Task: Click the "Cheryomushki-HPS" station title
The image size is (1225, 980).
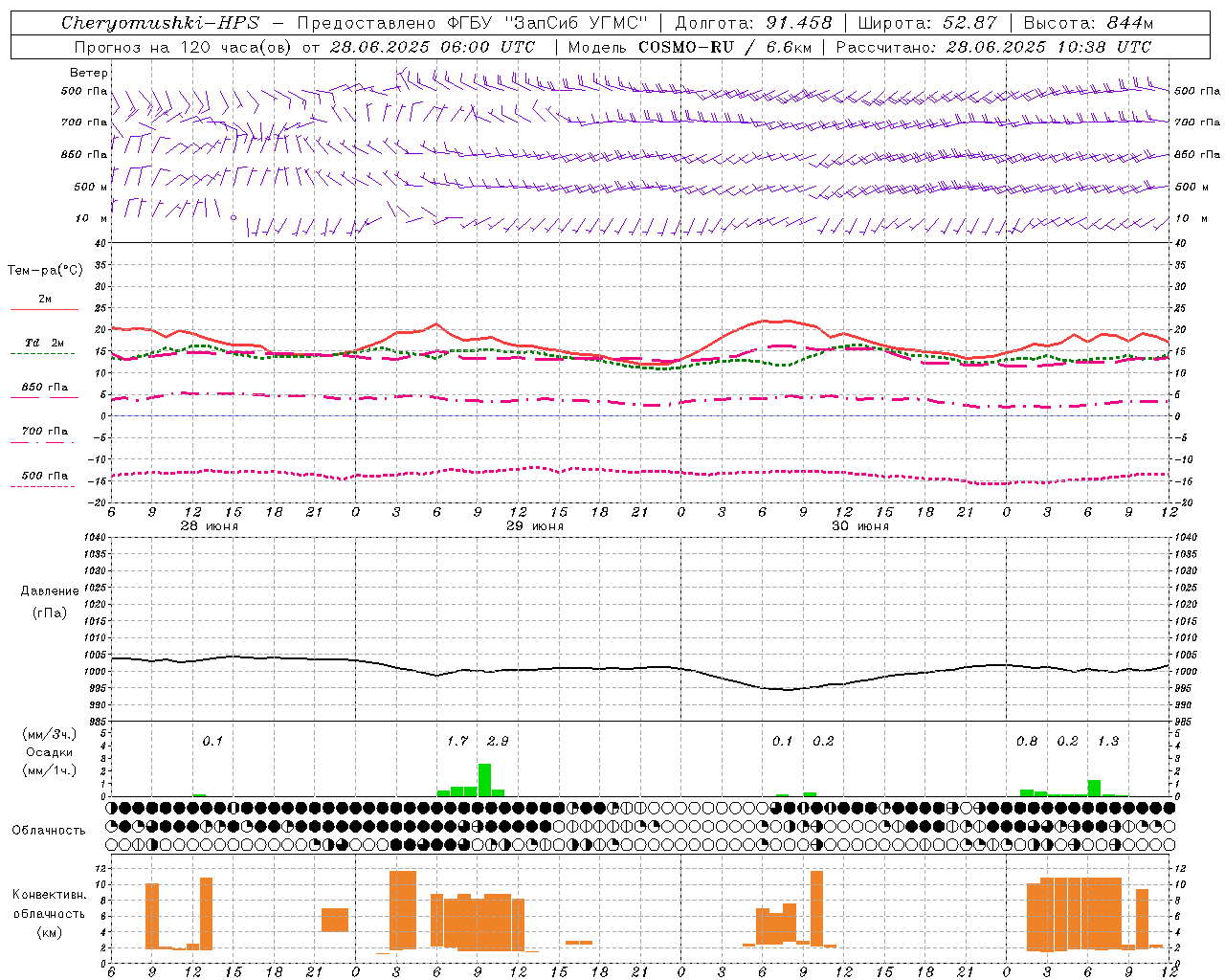Action: [x=161, y=23]
